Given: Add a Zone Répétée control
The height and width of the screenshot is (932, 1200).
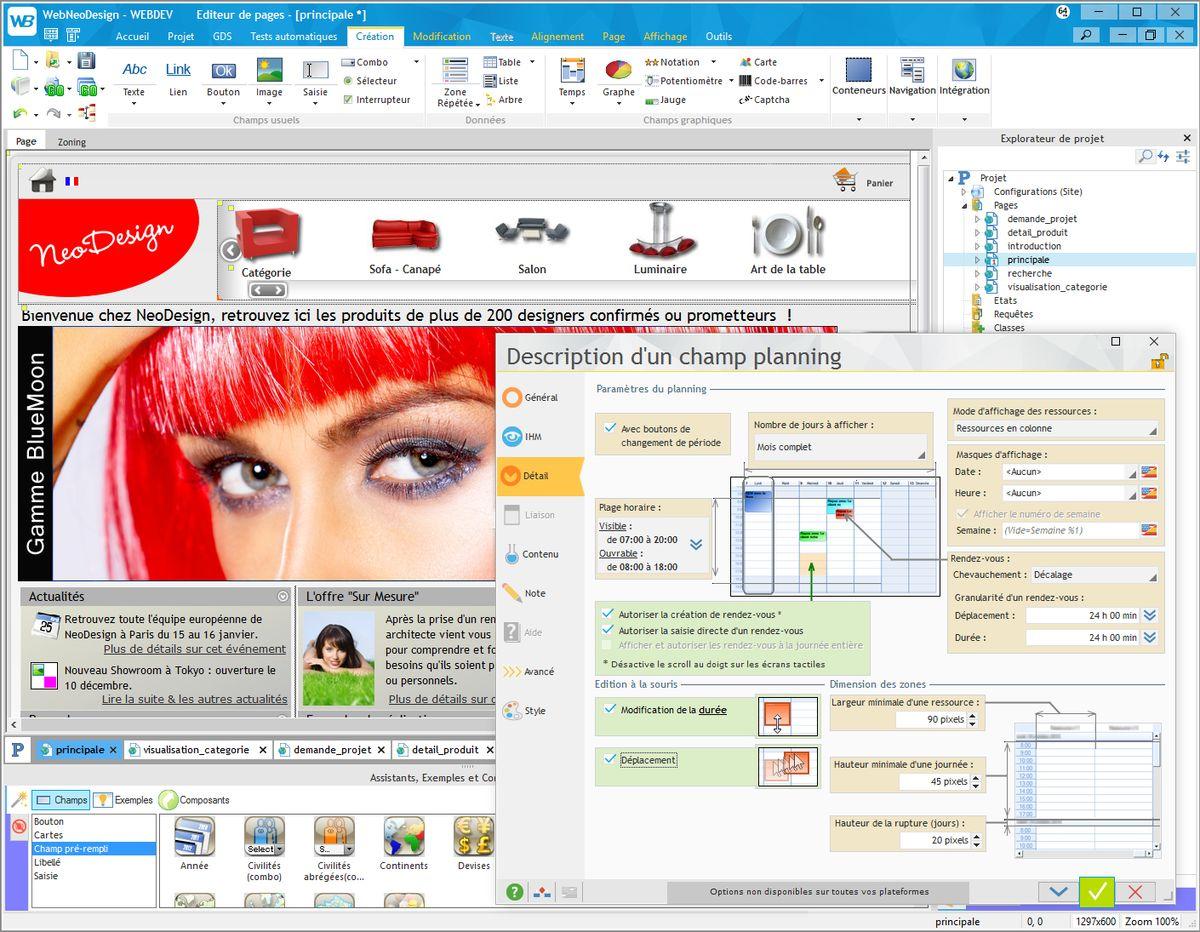Looking at the screenshot, I should (x=455, y=82).
